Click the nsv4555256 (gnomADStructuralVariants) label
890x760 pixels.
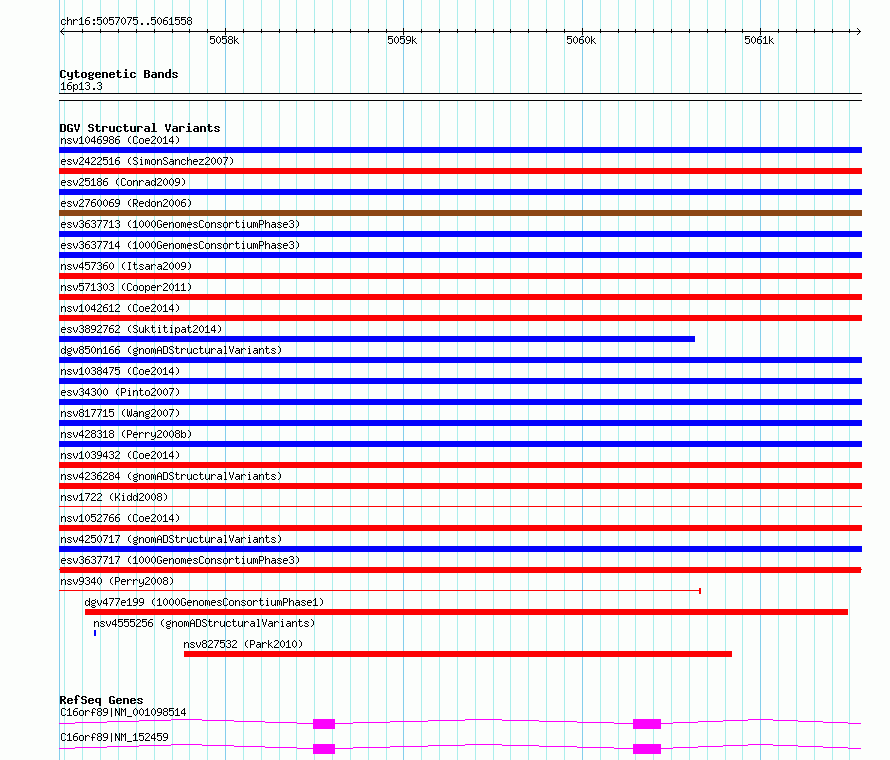[204, 623]
